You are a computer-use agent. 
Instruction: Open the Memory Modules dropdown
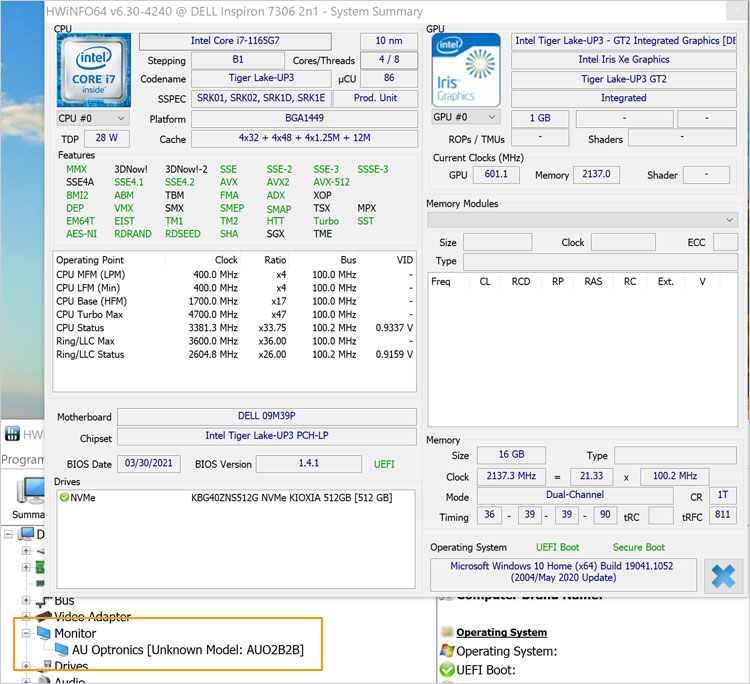point(582,220)
